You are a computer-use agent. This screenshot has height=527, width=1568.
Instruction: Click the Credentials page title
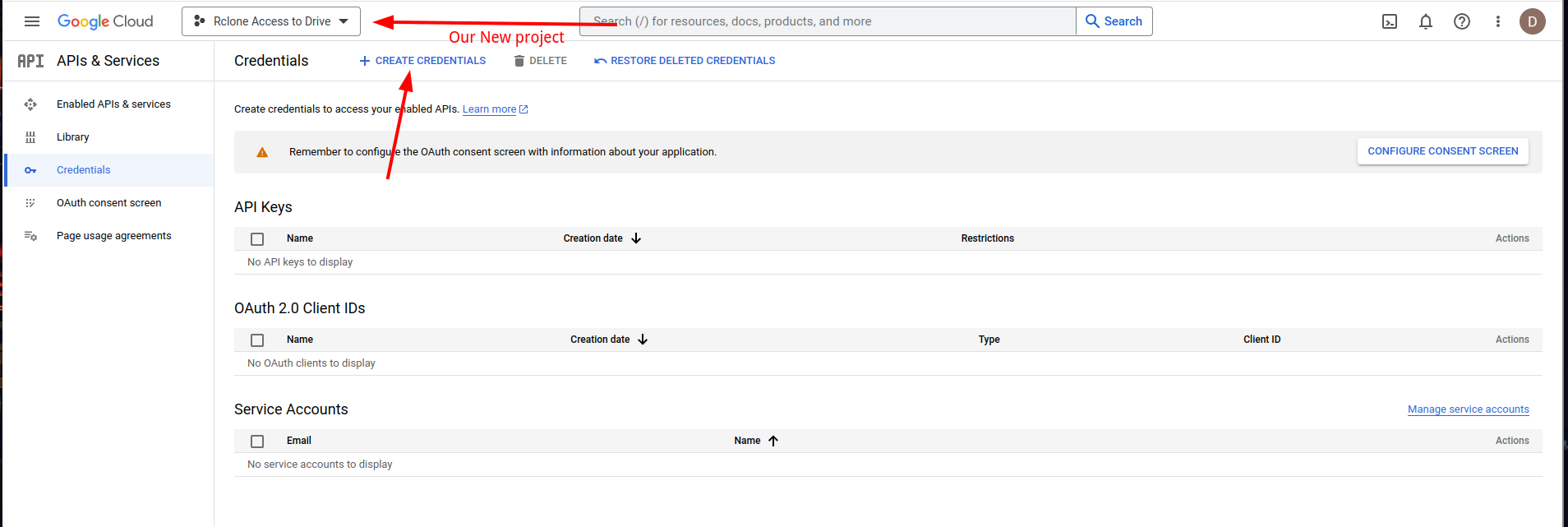(x=271, y=61)
